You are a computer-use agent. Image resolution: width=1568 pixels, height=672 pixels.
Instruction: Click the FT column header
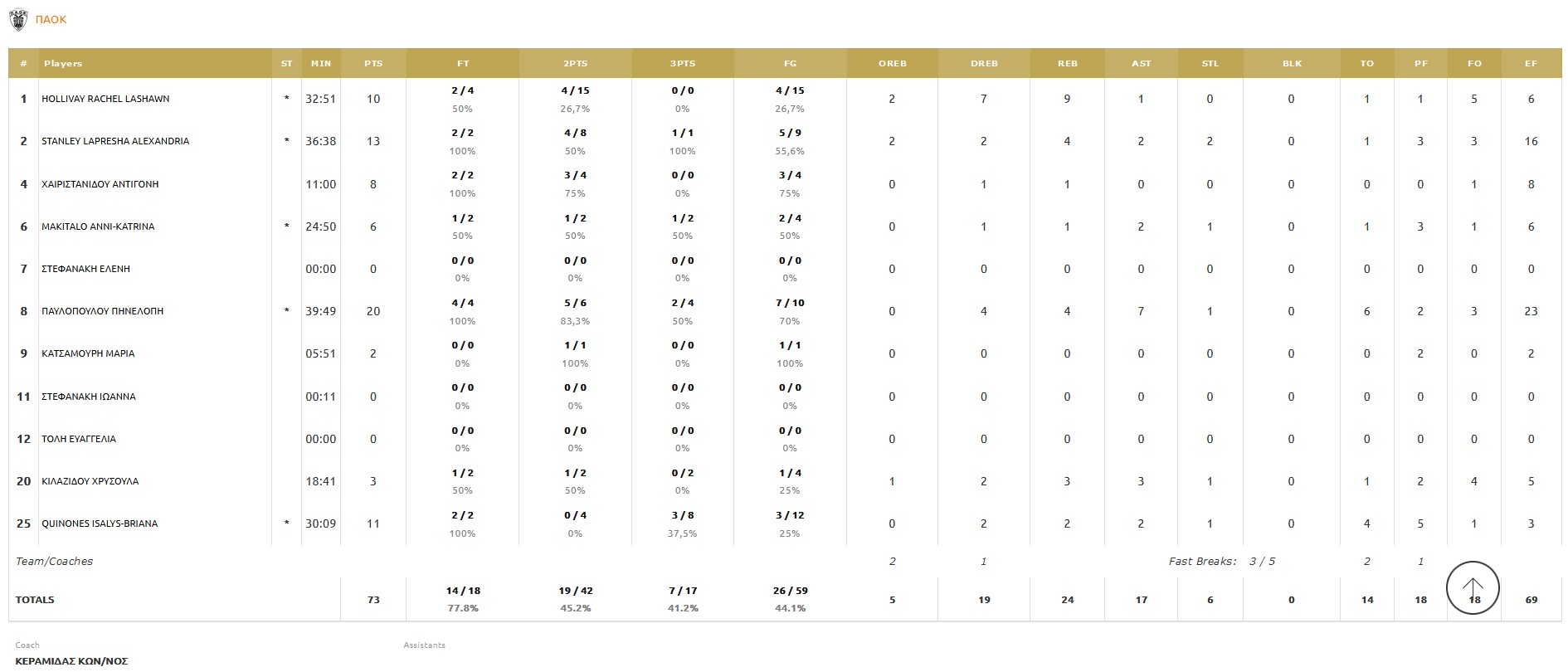pyautogui.click(x=463, y=64)
